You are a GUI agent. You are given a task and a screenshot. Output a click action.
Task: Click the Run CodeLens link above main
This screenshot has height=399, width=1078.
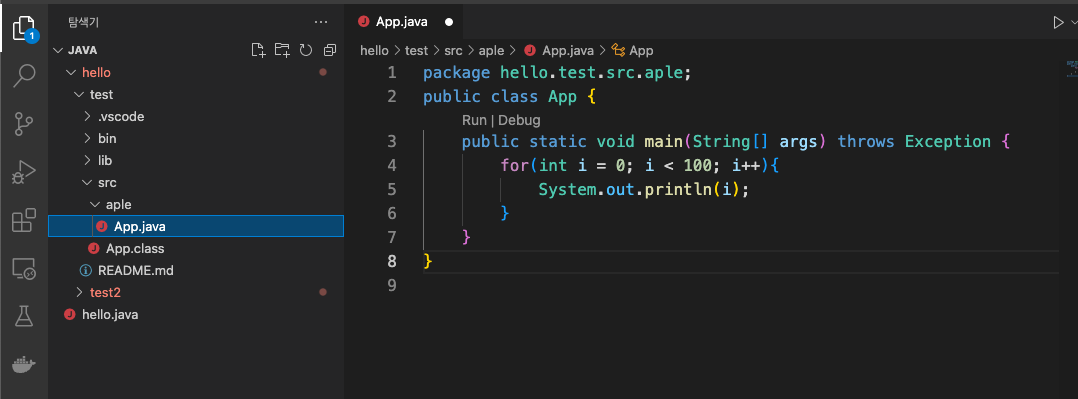pyautogui.click(x=474, y=120)
